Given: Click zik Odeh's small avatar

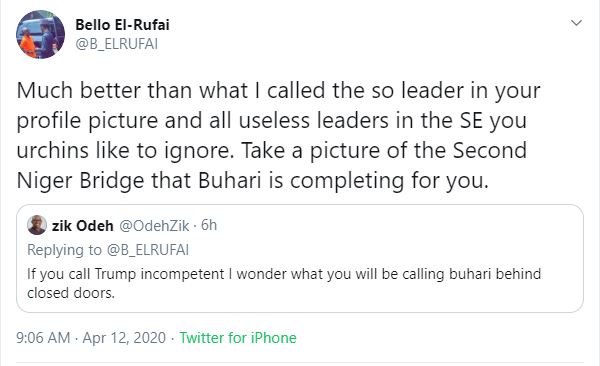Looking at the screenshot, I should coord(37,225).
